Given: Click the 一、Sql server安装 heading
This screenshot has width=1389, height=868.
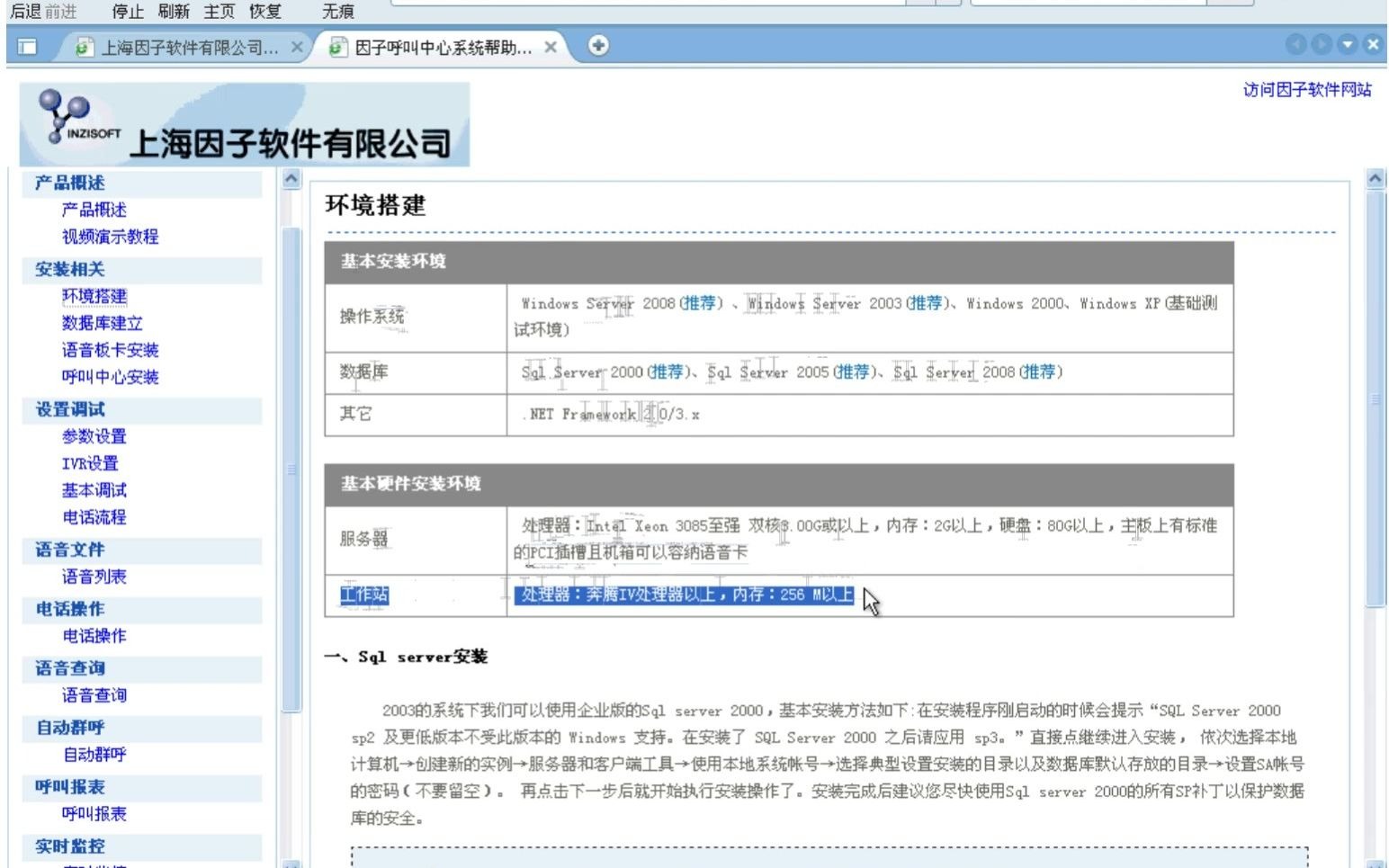Looking at the screenshot, I should point(406,657).
